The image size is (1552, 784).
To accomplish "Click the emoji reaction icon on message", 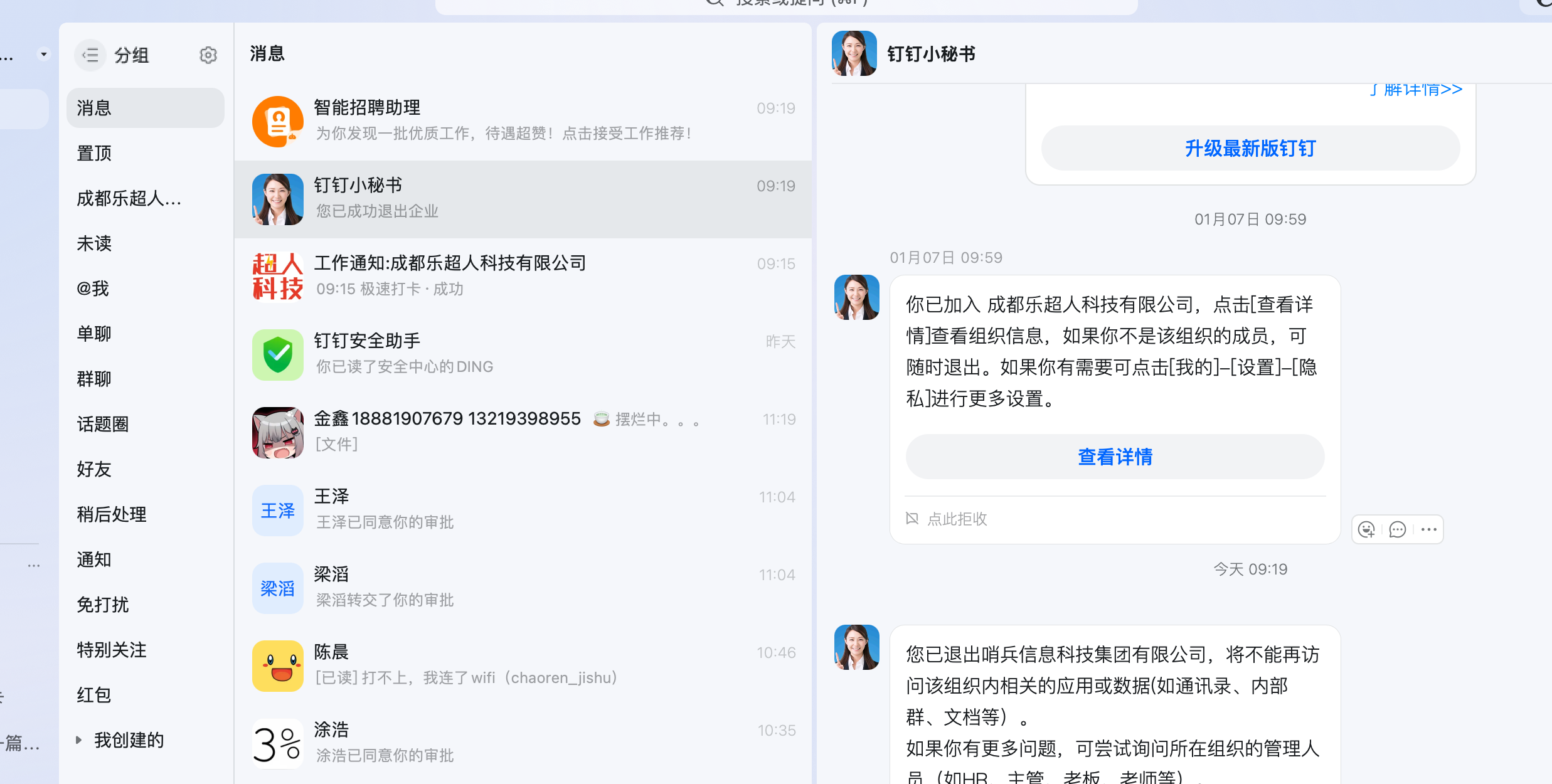I will point(1366,529).
